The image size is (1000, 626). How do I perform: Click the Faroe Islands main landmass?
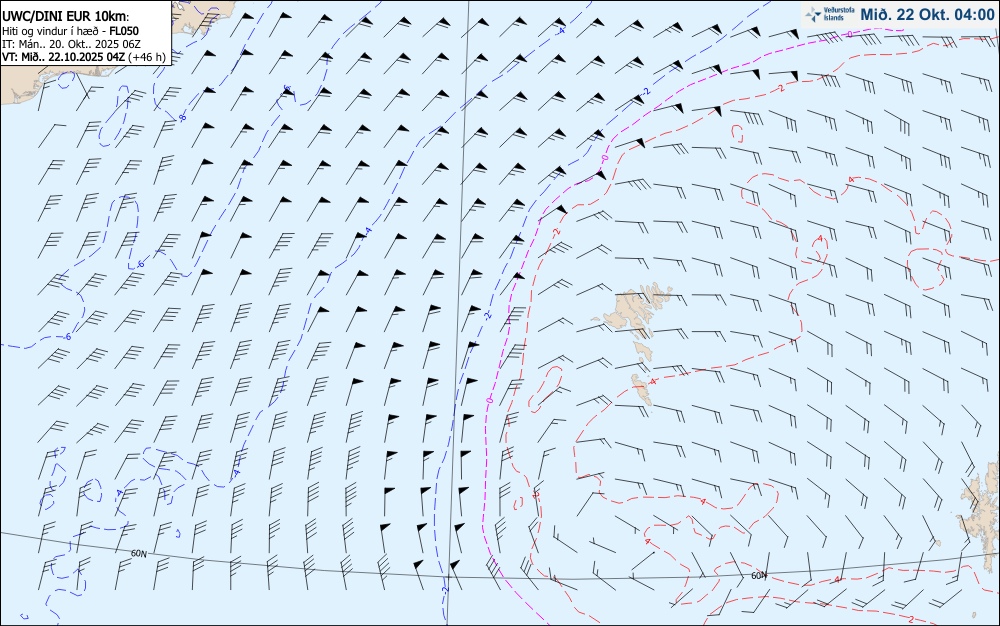pos(631,308)
